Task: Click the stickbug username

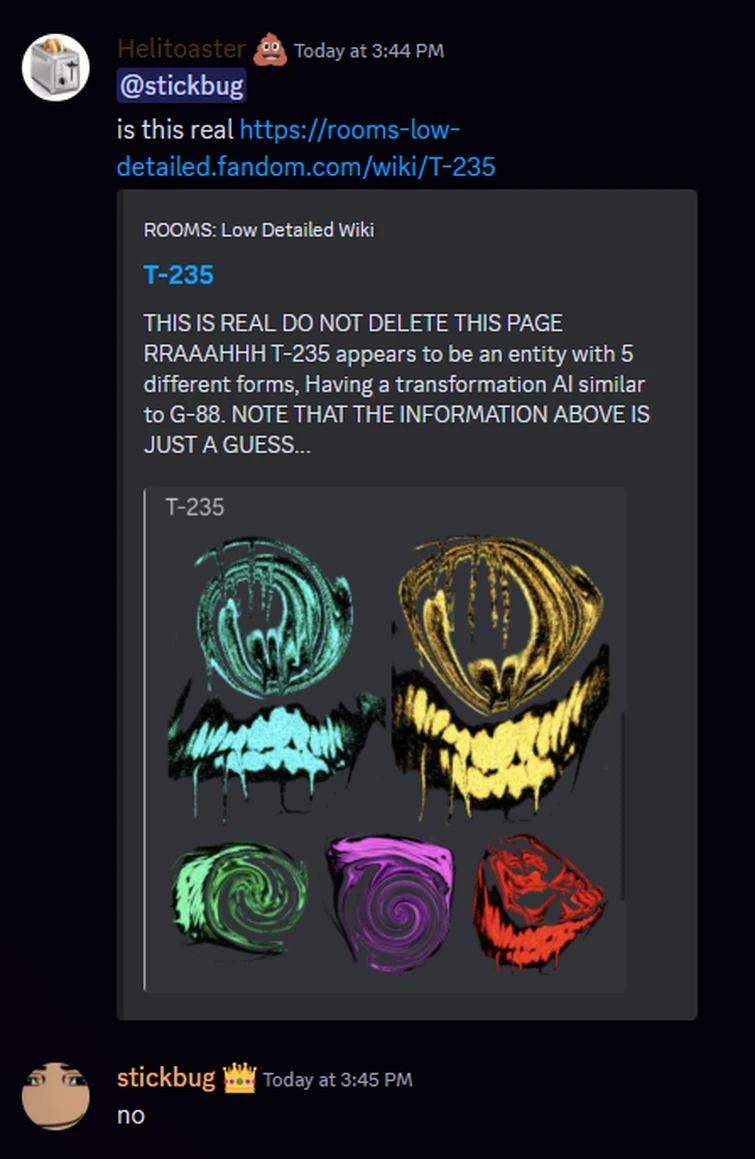Action: 166,1078
